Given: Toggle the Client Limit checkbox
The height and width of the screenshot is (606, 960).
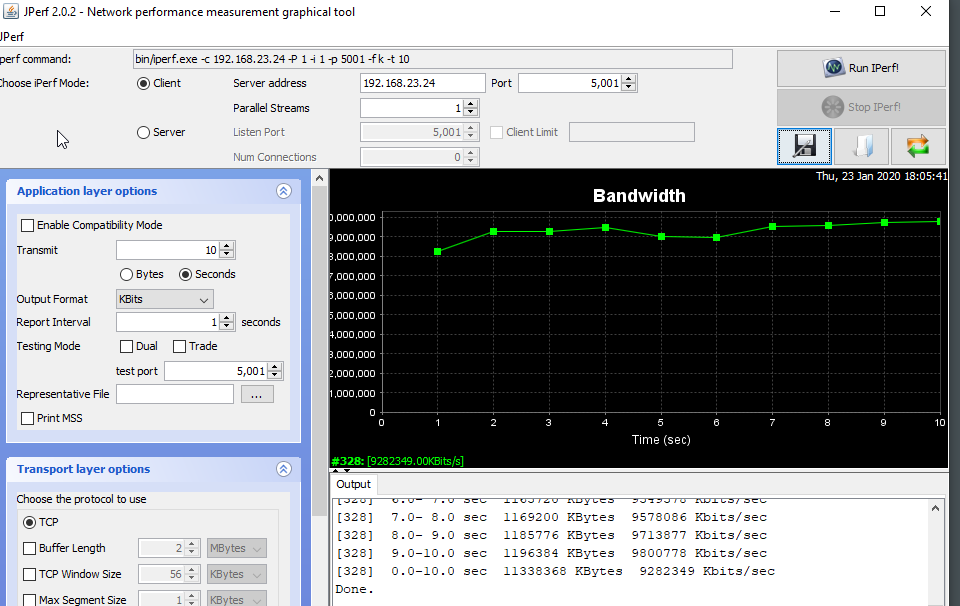Looking at the screenshot, I should click(x=497, y=132).
